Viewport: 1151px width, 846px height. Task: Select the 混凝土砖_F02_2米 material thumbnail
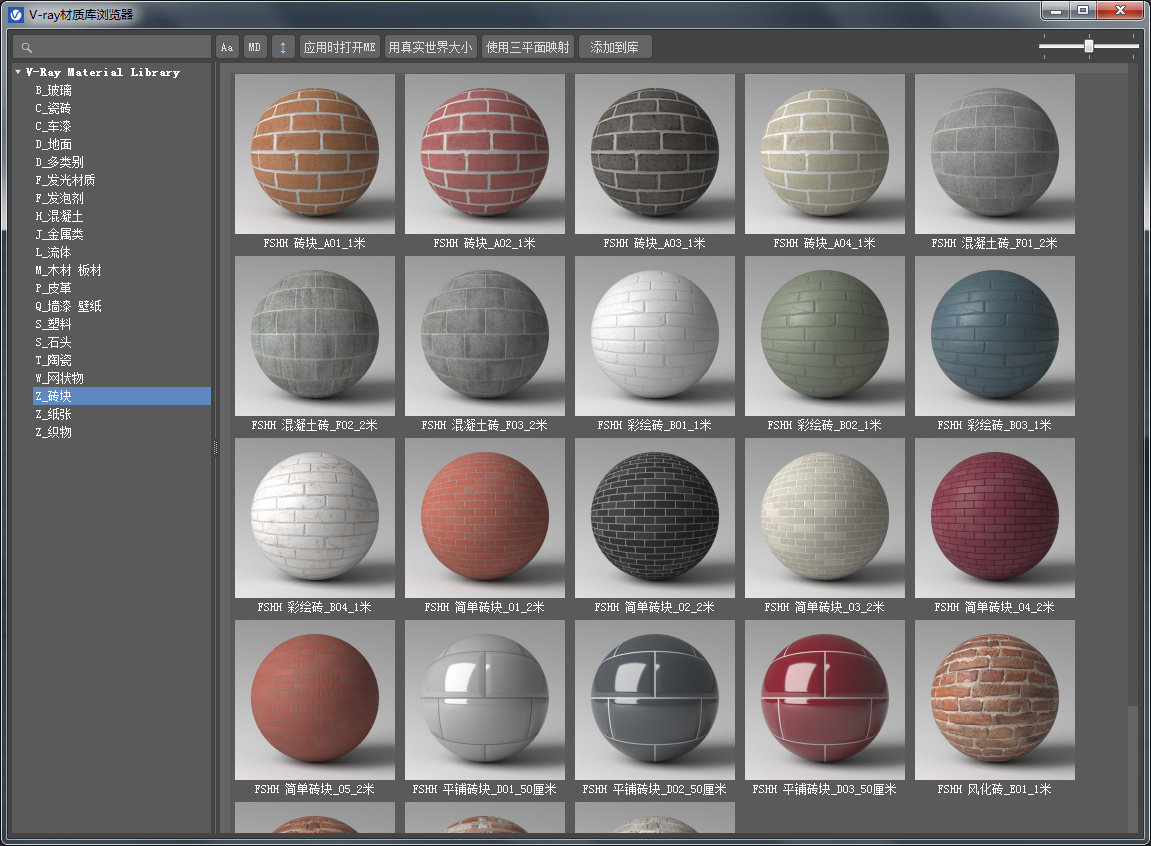(315, 336)
